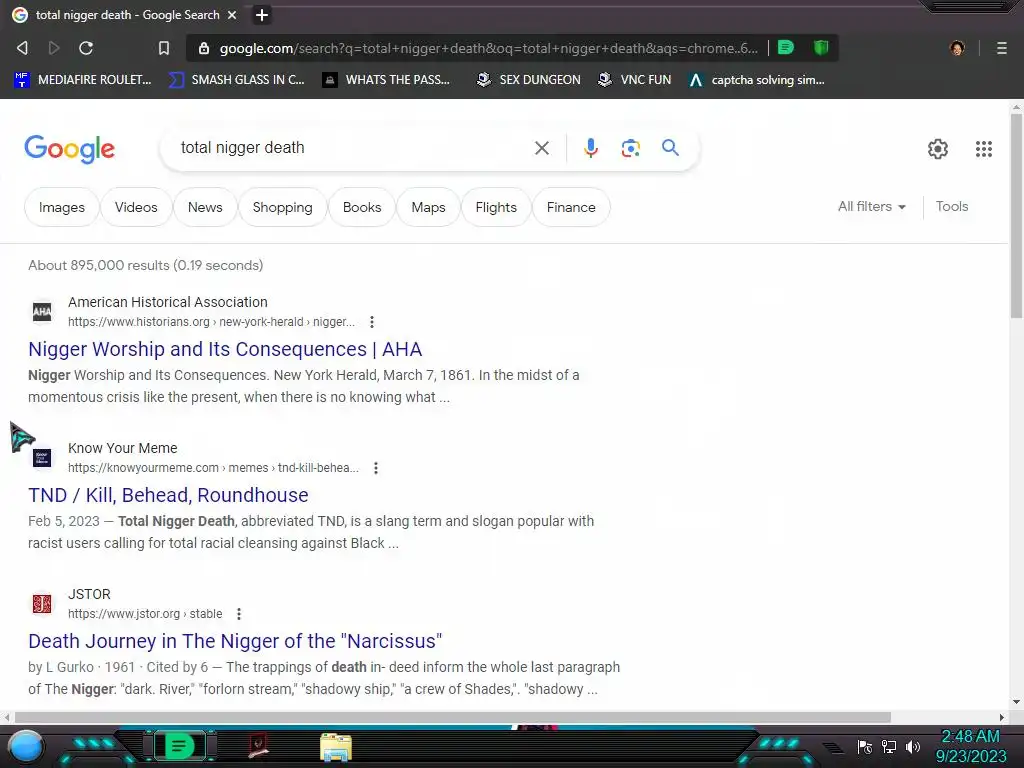This screenshot has height=768, width=1024.
Task: Open File Explorer from the taskbar
Action: point(336,747)
